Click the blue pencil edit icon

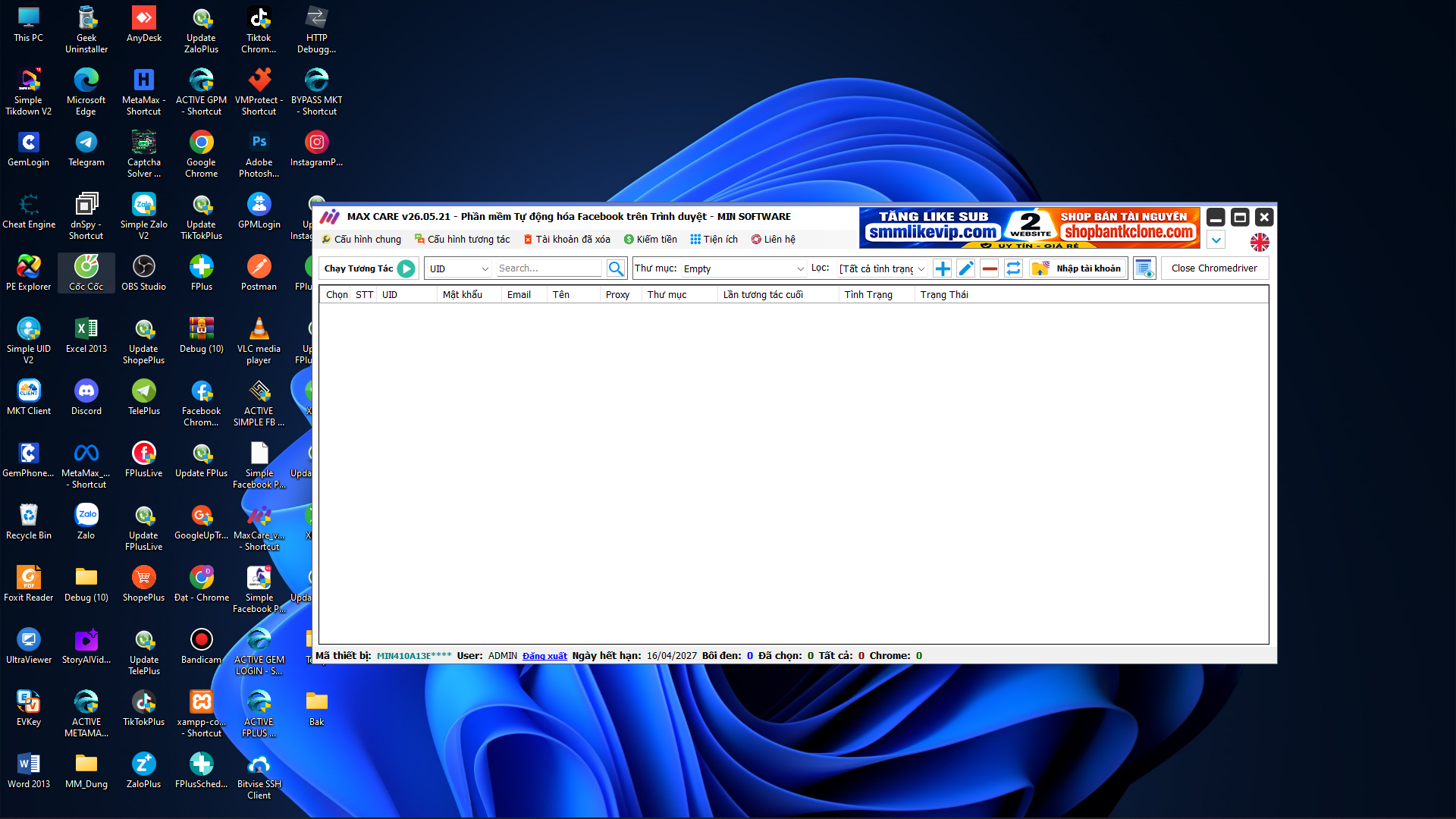pyautogui.click(x=966, y=268)
